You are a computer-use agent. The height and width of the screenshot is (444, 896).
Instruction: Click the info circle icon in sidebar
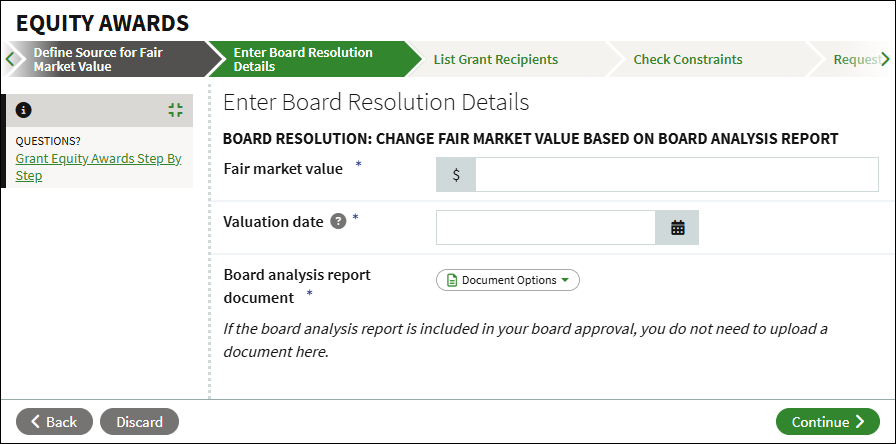23,110
